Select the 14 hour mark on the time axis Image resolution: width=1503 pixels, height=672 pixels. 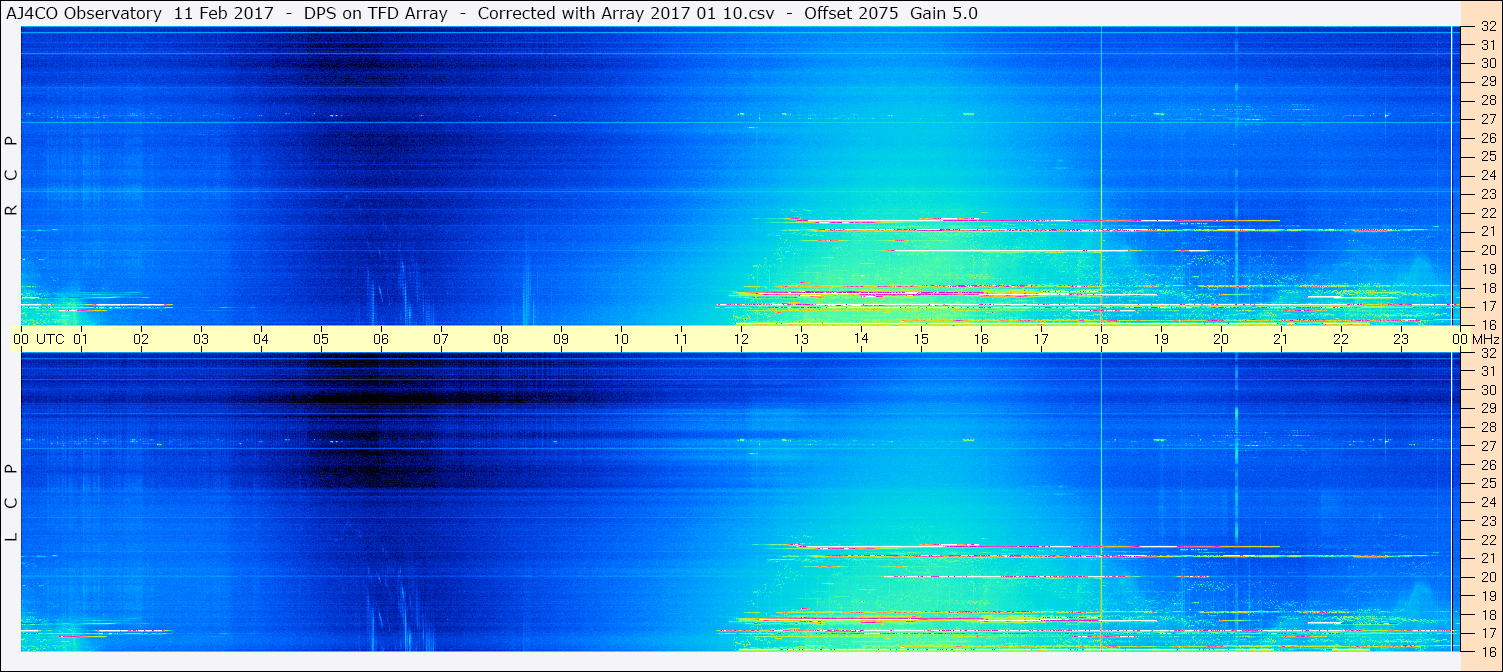(x=861, y=338)
